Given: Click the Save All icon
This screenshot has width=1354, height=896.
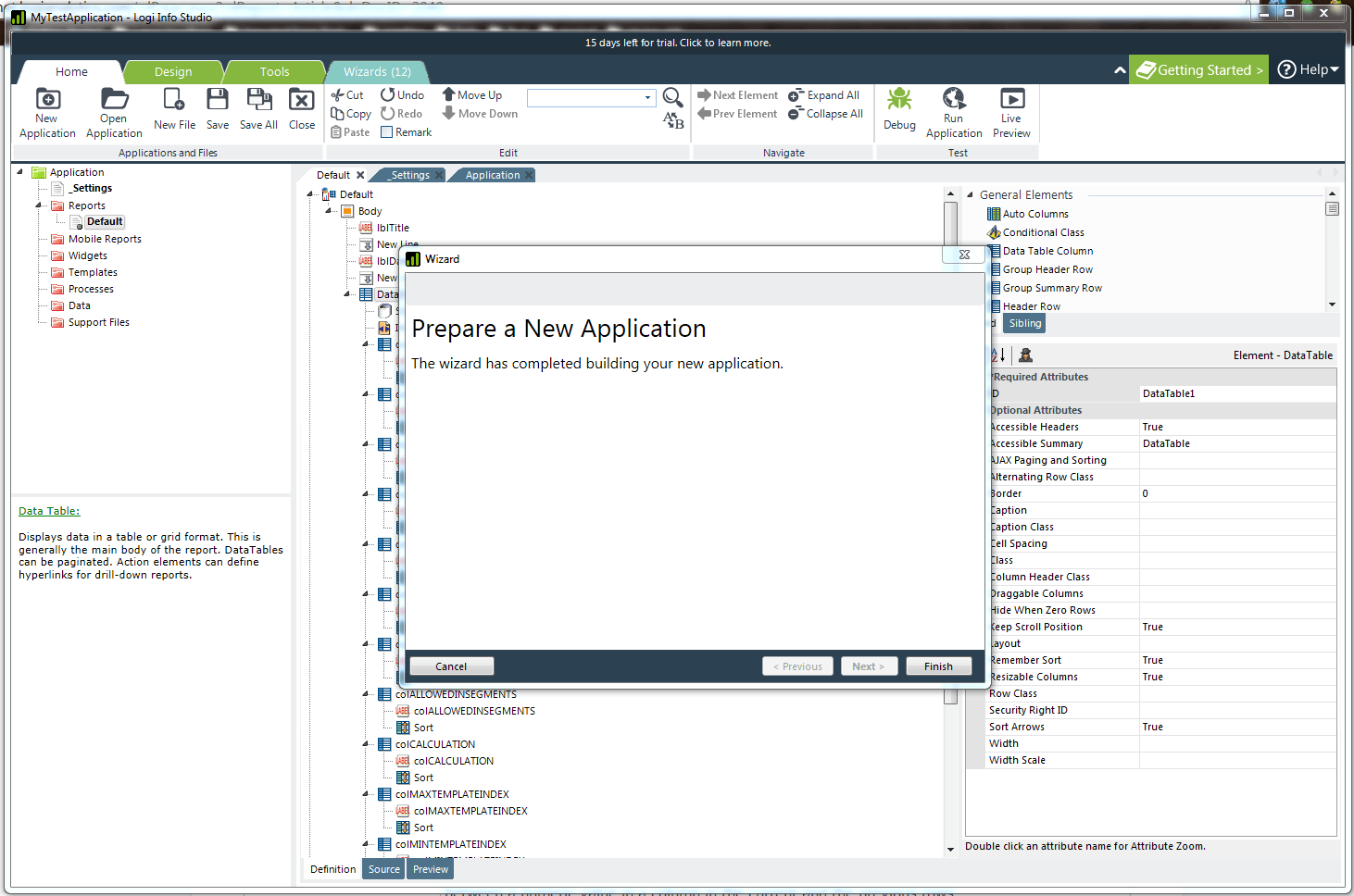Looking at the screenshot, I should (258, 100).
